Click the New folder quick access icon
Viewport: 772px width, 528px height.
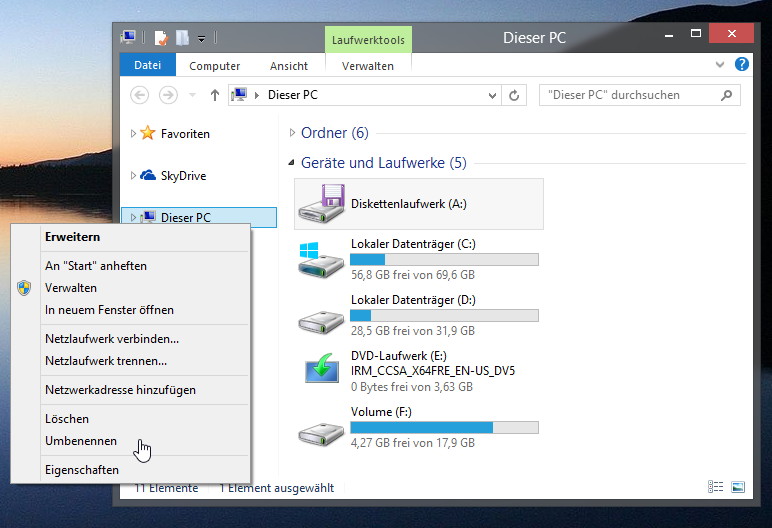[182, 38]
